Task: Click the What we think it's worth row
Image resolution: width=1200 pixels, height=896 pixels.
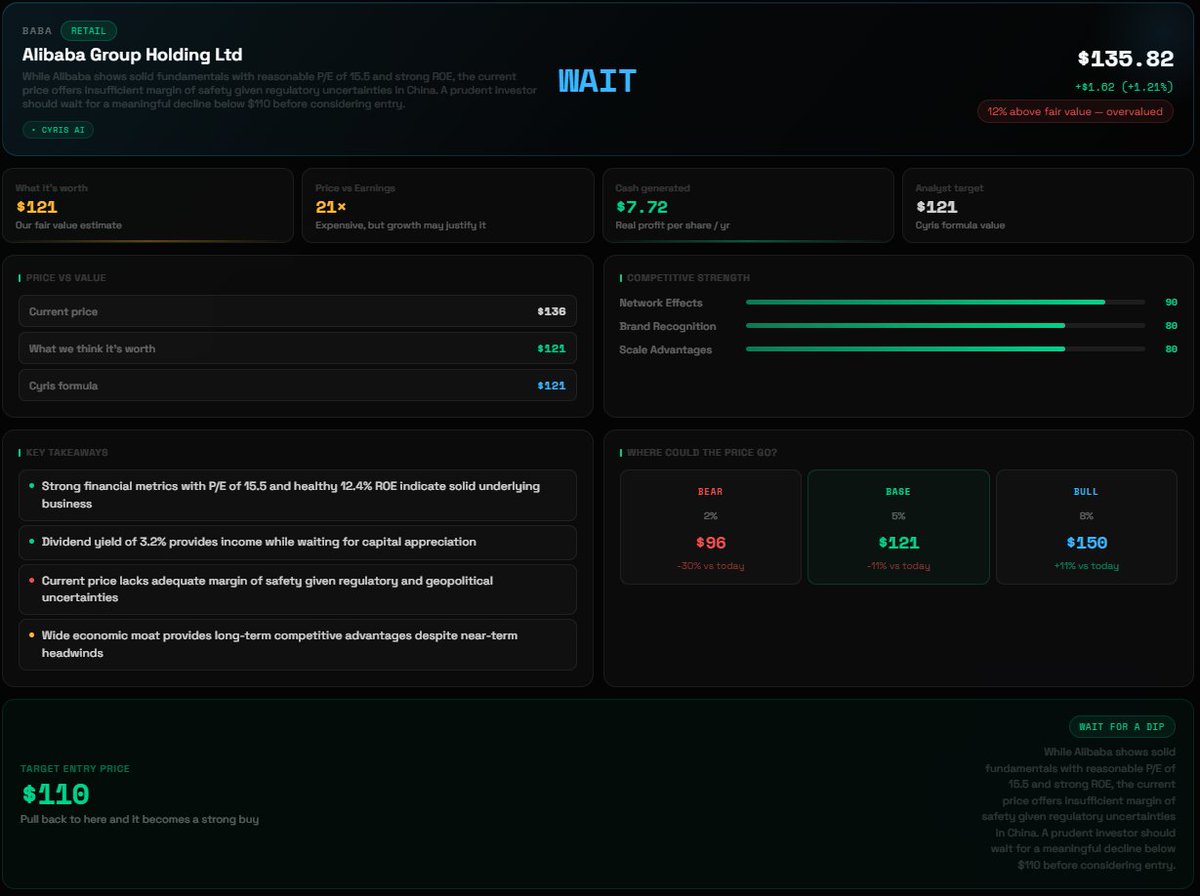Action: click(x=298, y=348)
